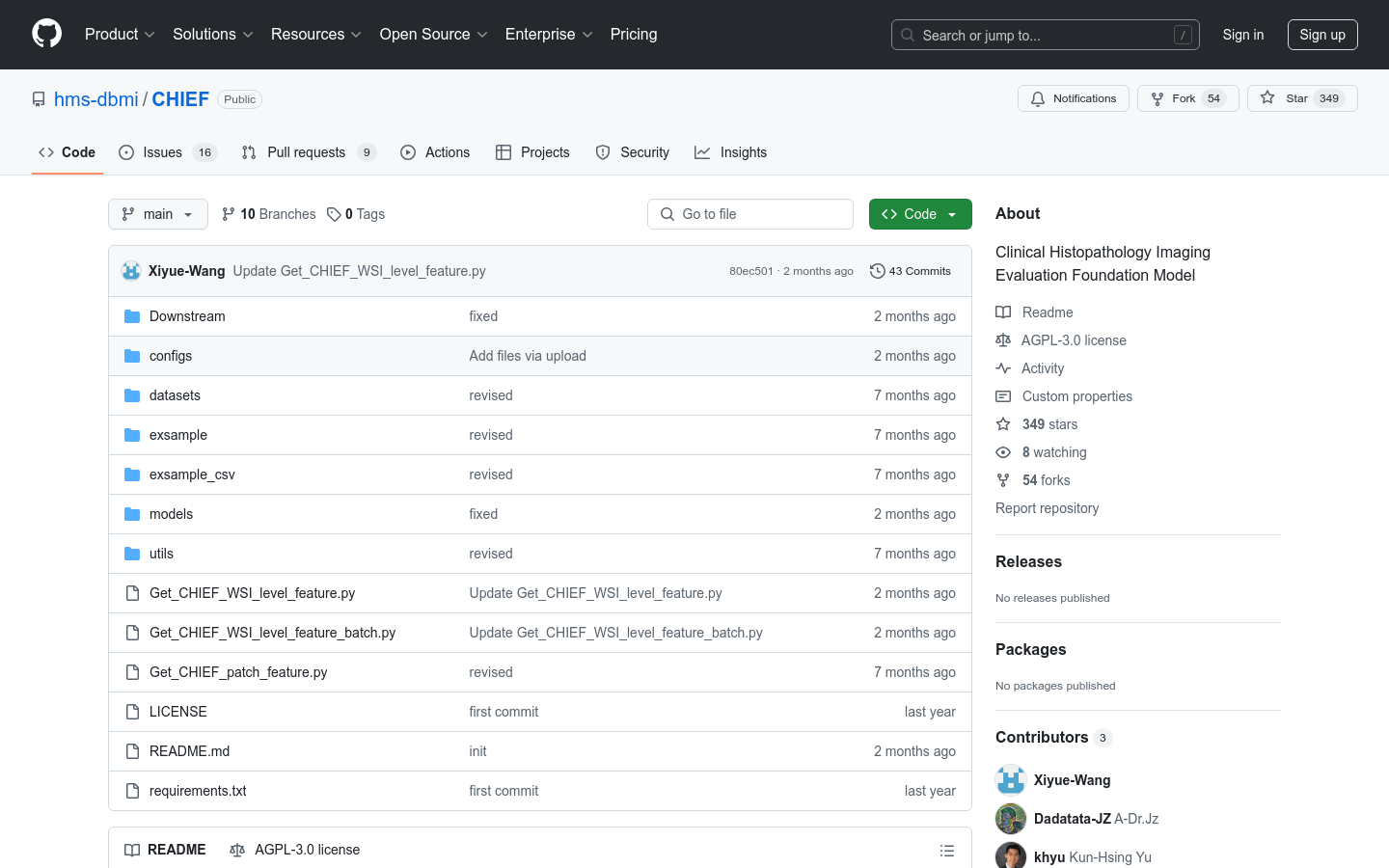This screenshot has height=868, width=1389.
Task: Open the main branch selector
Action: [x=158, y=214]
